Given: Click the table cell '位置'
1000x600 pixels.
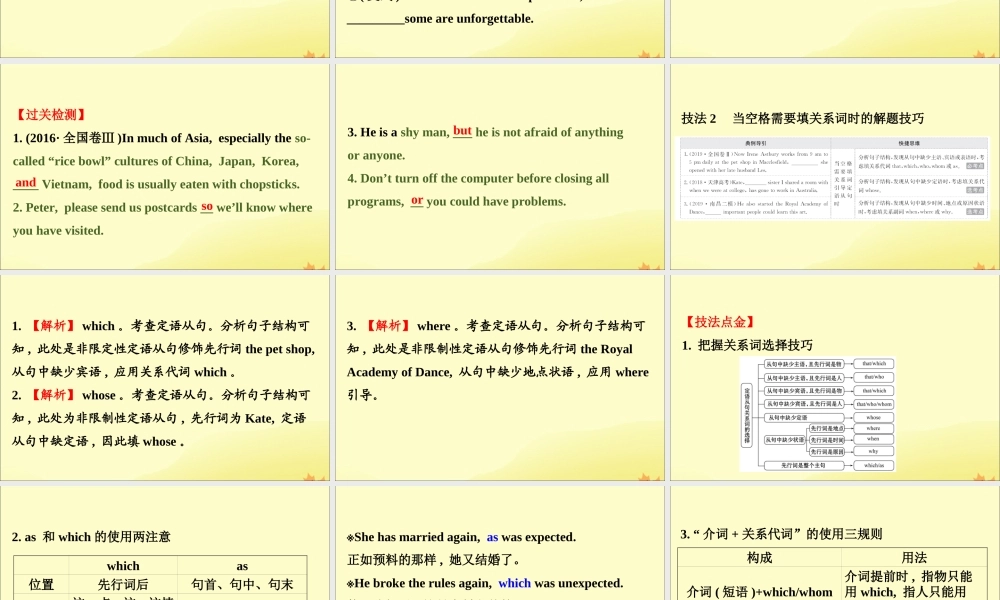Looking at the screenshot, I should click(41, 584).
